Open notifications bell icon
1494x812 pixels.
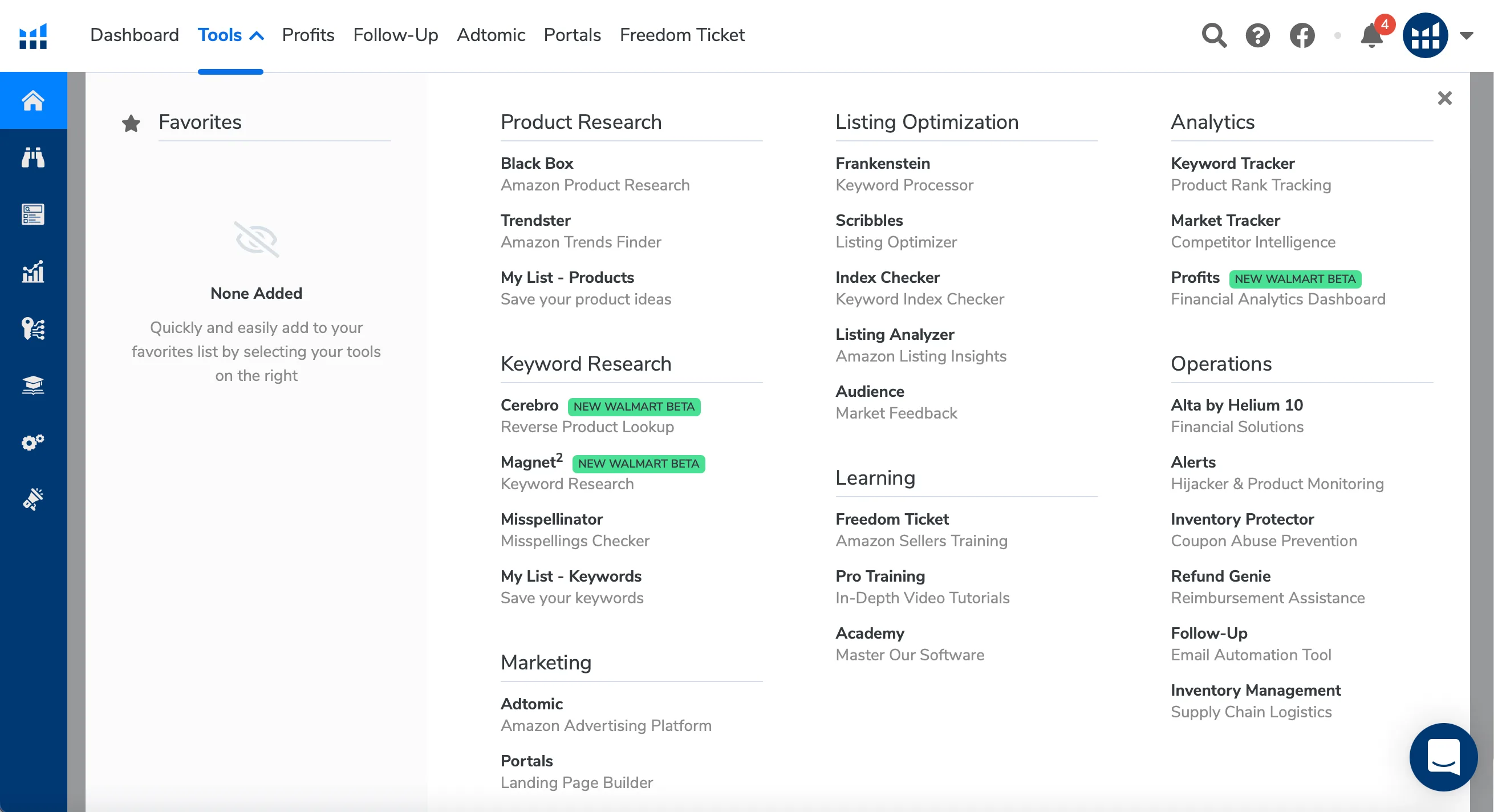pyautogui.click(x=1371, y=35)
